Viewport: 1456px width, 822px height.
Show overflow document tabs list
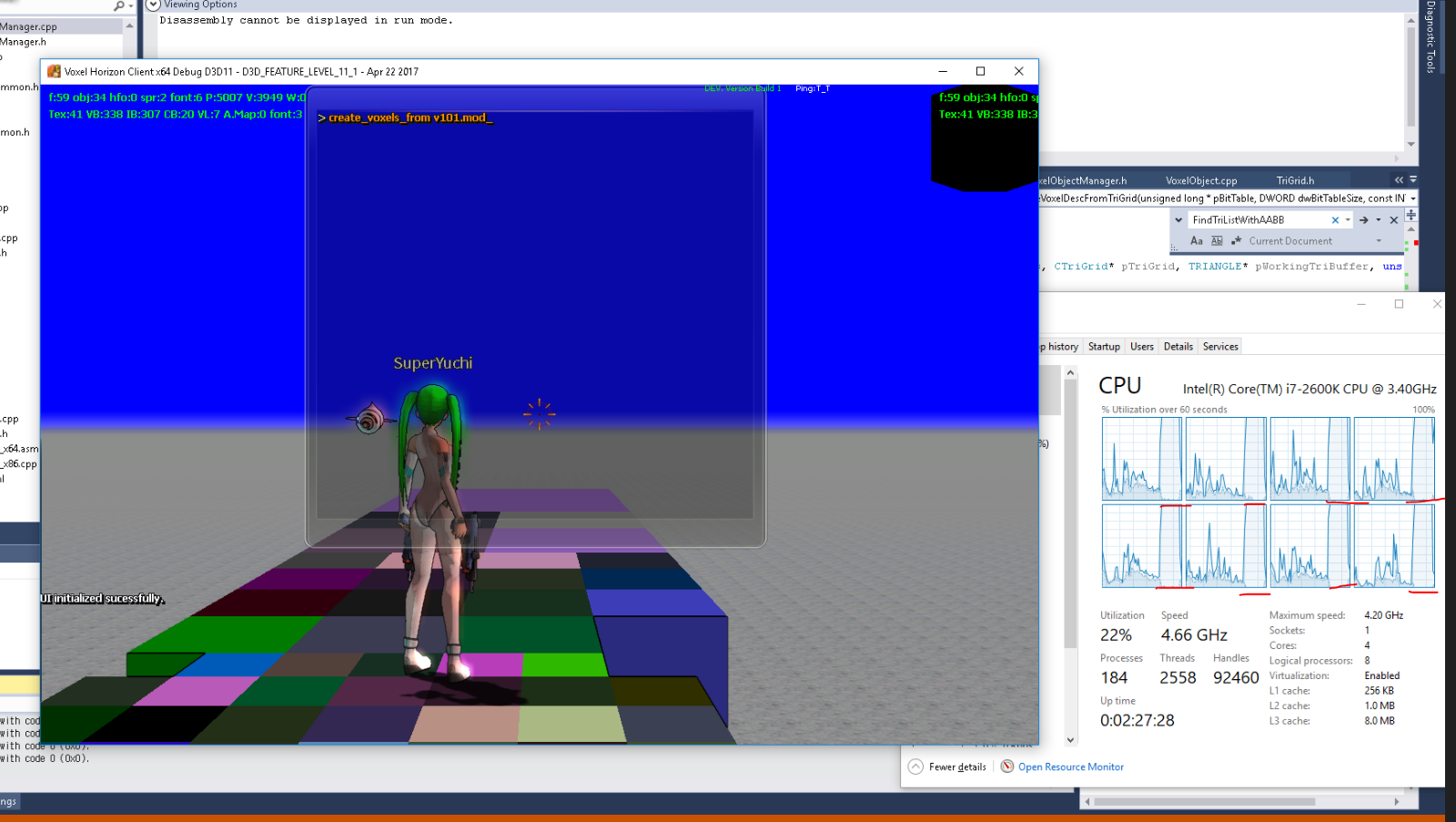point(1413,179)
